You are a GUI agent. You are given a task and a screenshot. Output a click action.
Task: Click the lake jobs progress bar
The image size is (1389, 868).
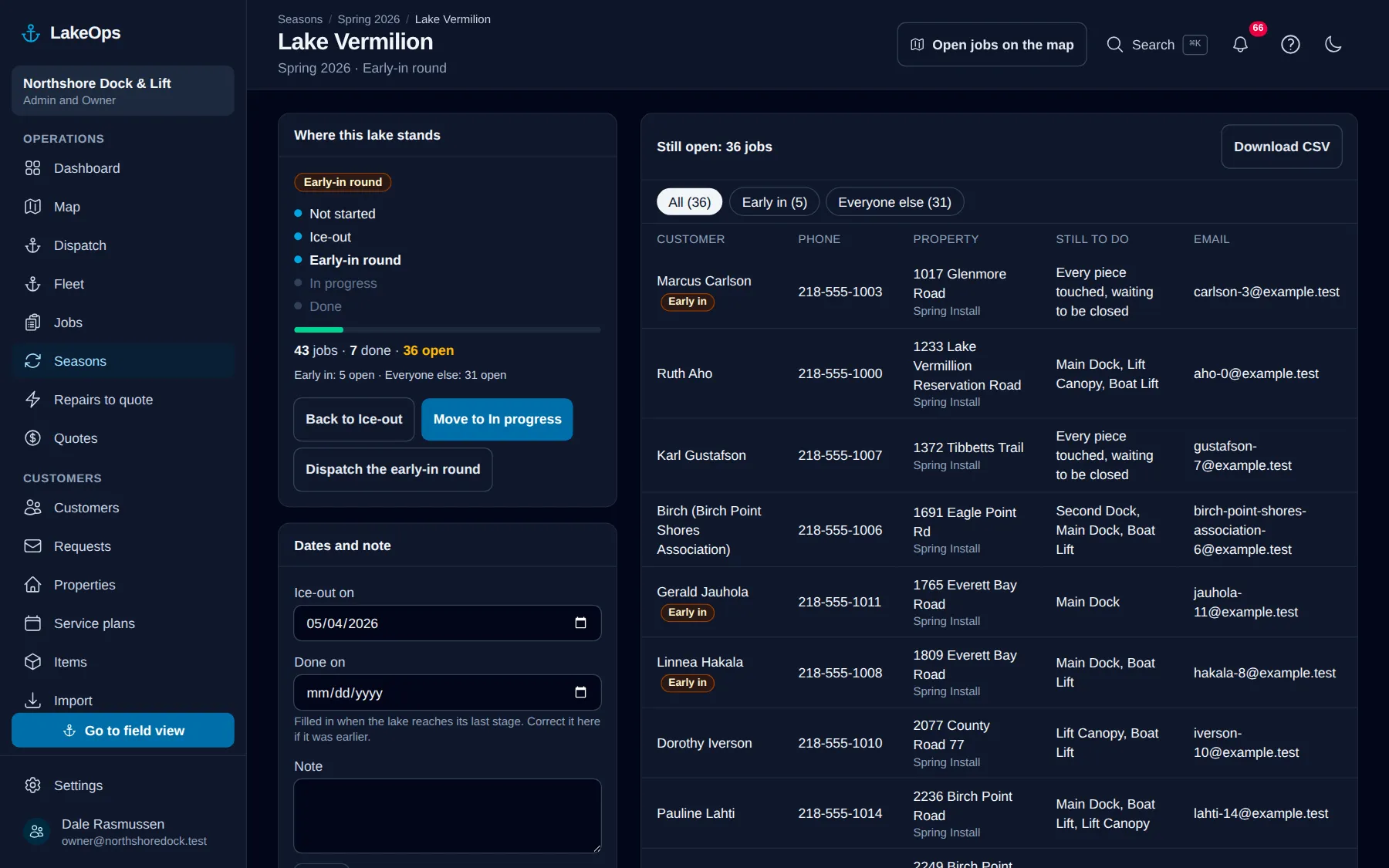click(447, 329)
